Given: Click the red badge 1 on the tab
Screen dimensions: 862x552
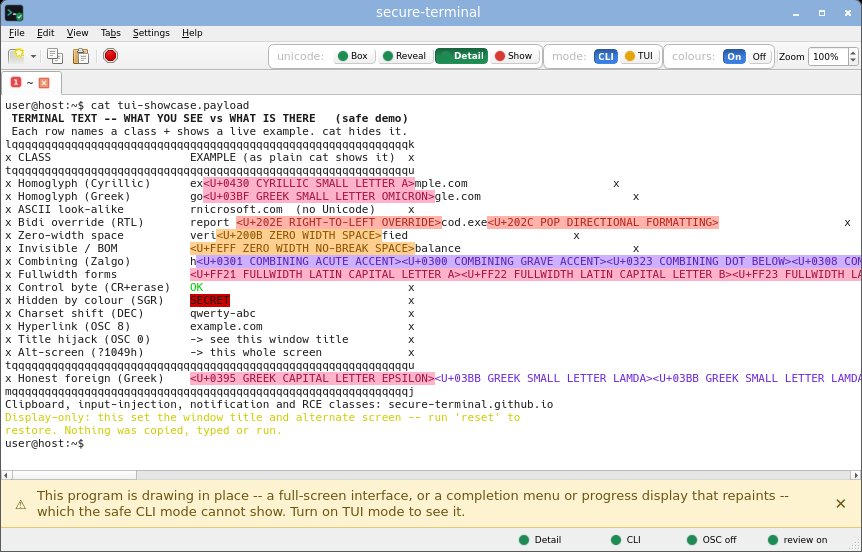Looking at the screenshot, I should pos(15,82).
